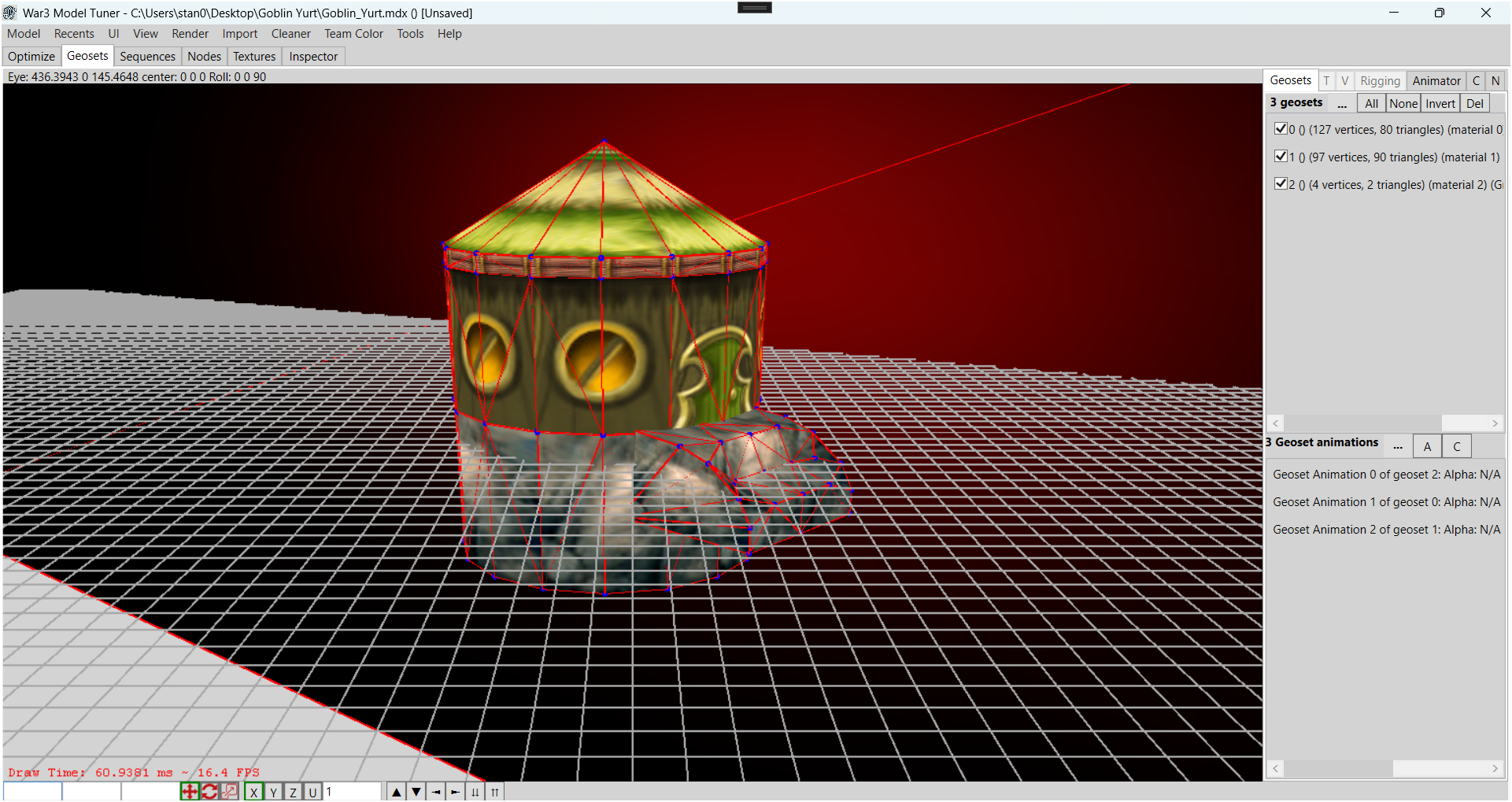Screen dimensions: 1512x802
Task: Select the Rotate transform tool icon
Action: point(209,792)
